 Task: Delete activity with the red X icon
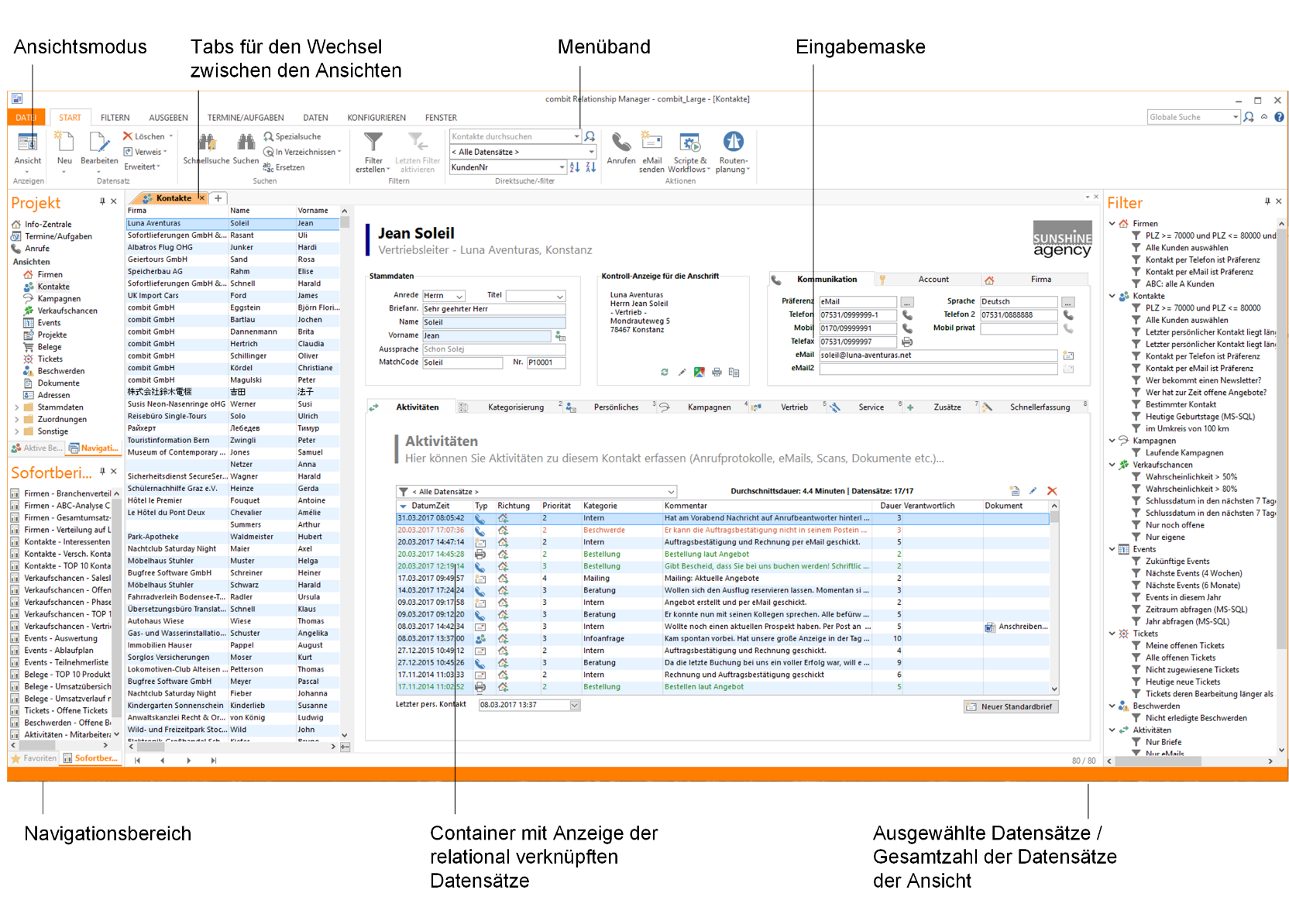(x=1051, y=491)
